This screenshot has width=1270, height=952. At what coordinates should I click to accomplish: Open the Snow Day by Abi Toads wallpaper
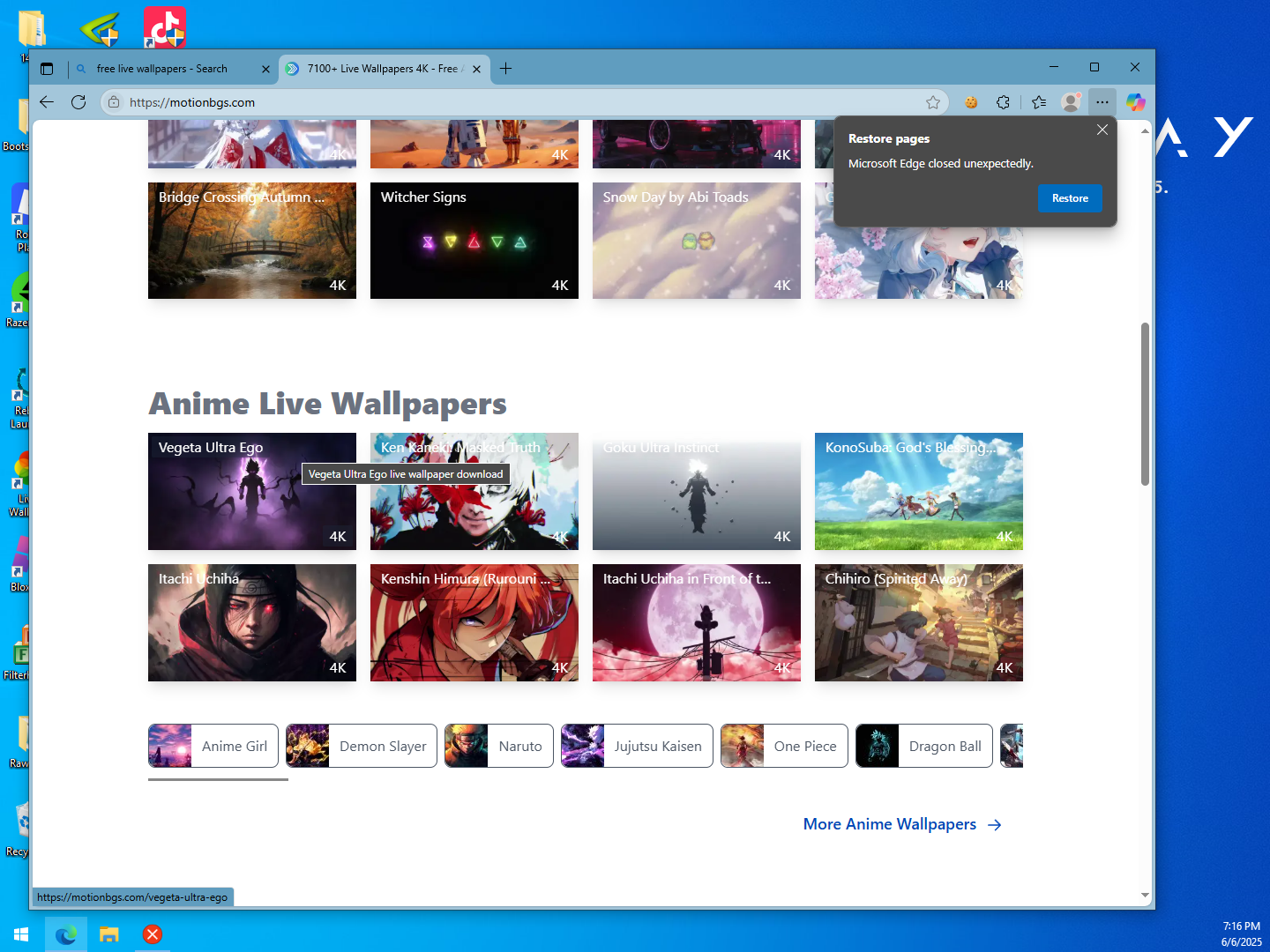tap(697, 241)
